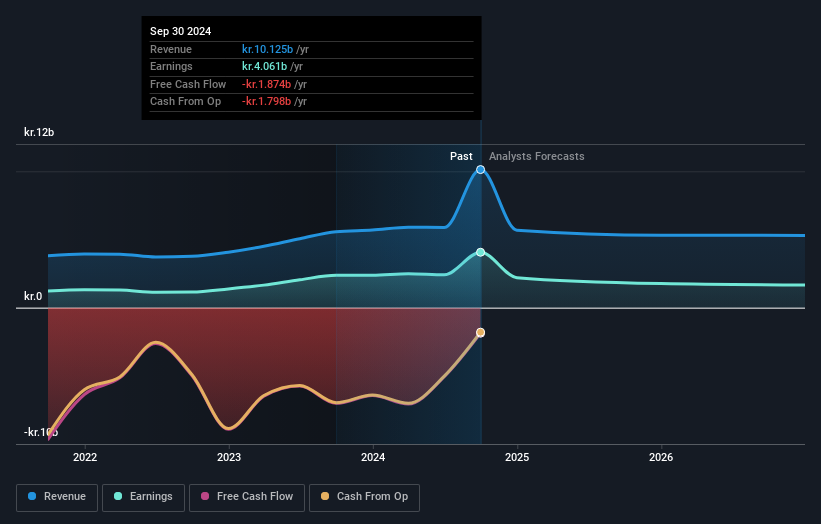Click the Earnings data point marker
The width and height of the screenshot is (821, 524).
coord(480,252)
